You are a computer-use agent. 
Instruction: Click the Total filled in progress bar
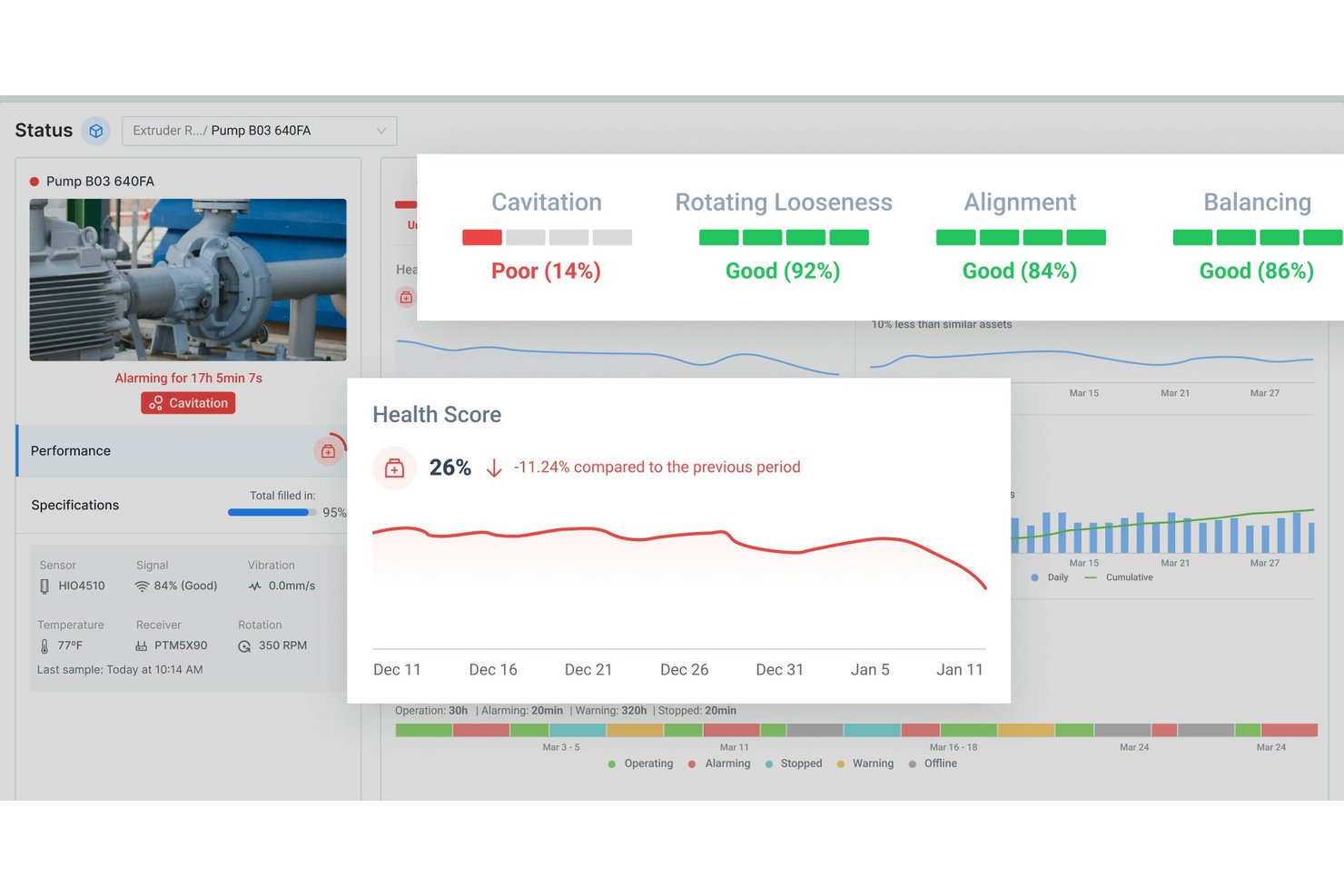point(272,513)
